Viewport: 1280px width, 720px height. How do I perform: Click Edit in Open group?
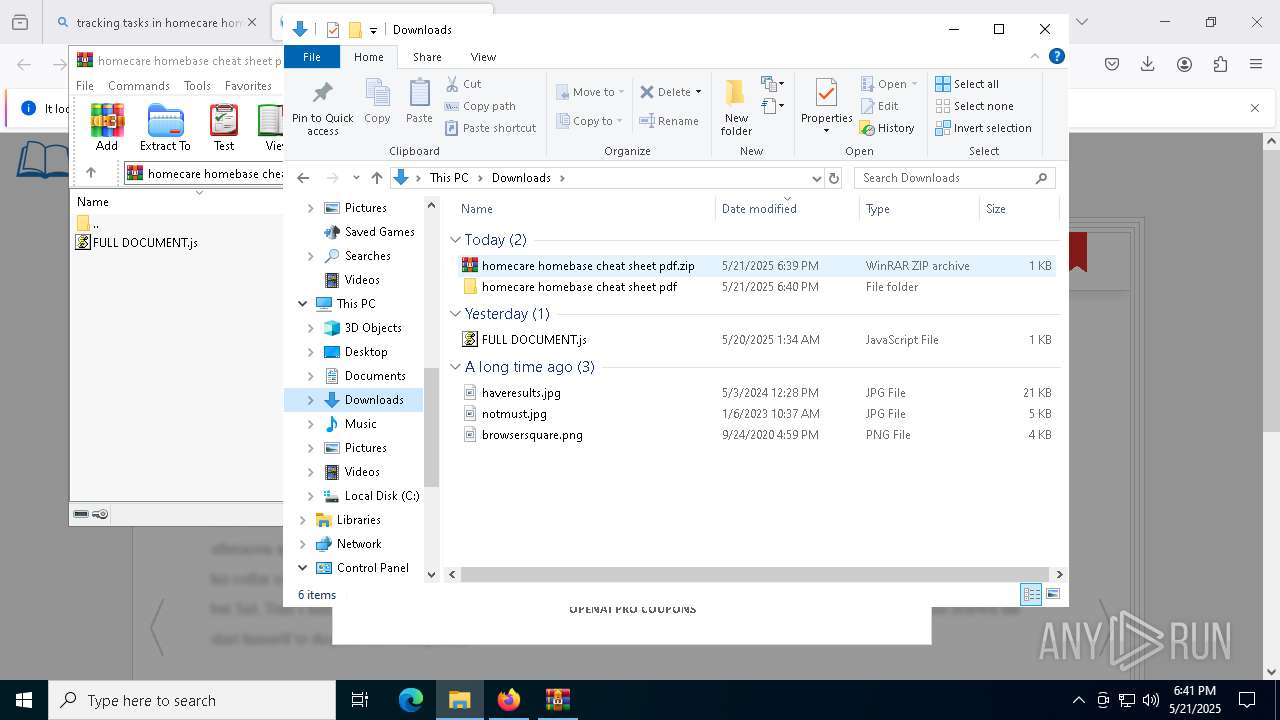879,106
